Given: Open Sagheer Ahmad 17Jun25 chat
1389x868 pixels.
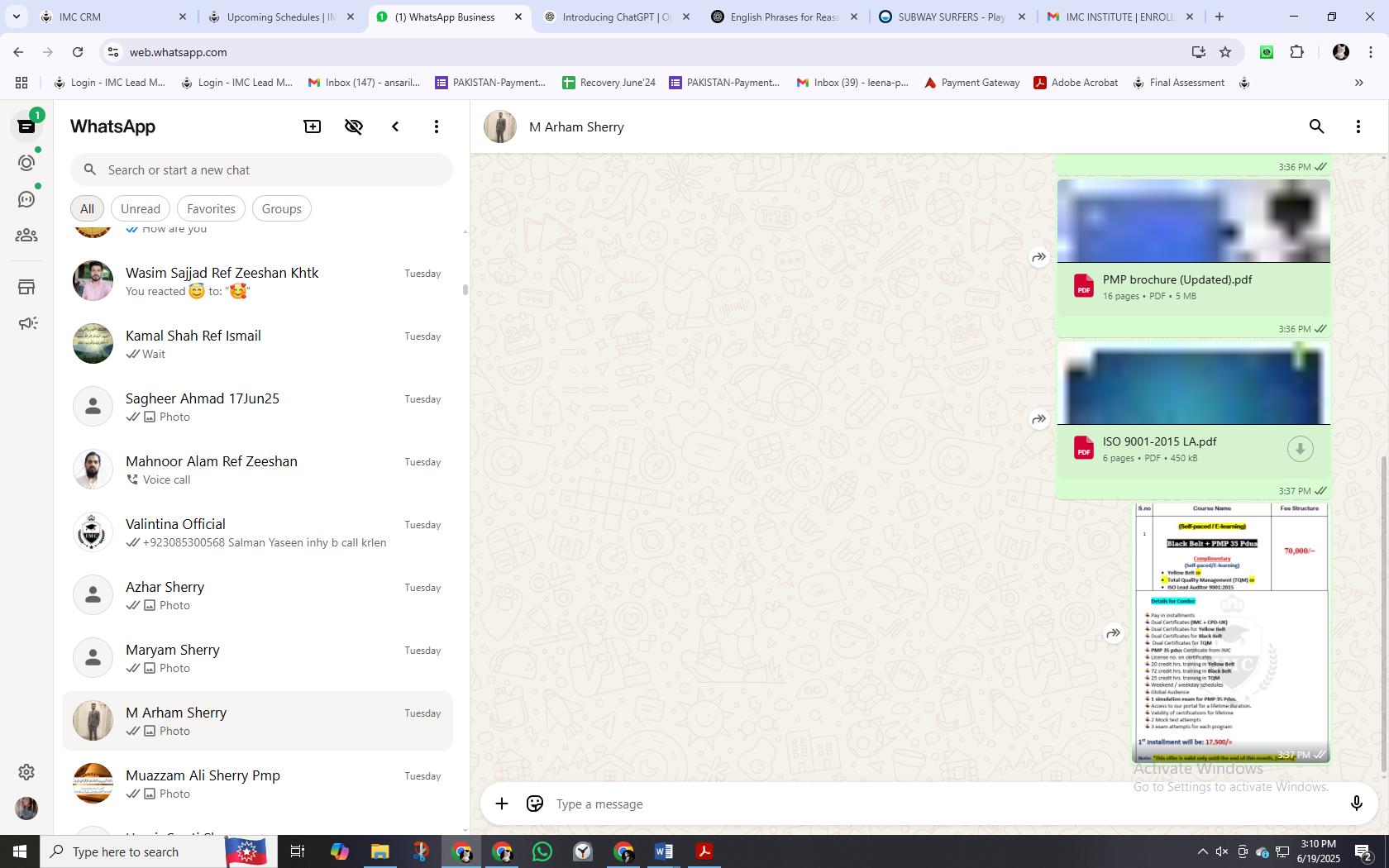Looking at the screenshot, I should (x=258, y=407).
